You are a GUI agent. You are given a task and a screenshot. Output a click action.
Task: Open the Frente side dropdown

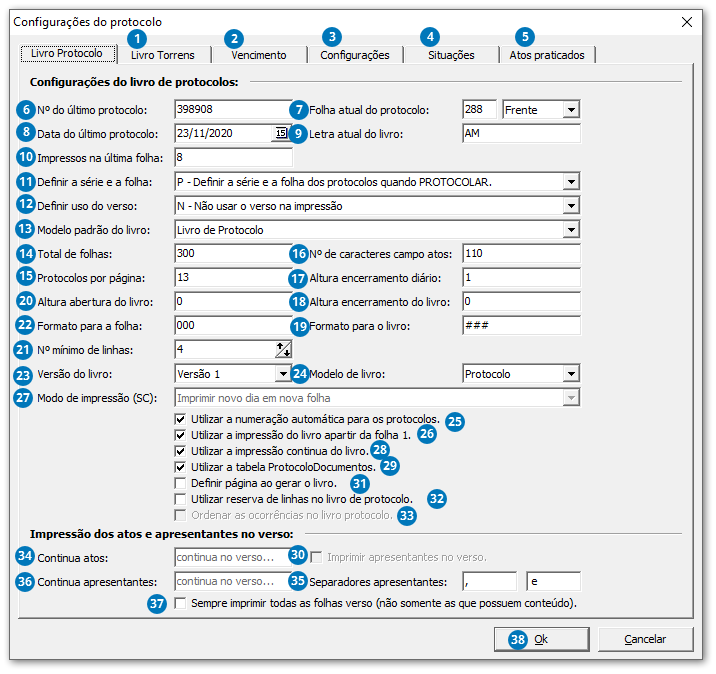(x=571, y=110)
